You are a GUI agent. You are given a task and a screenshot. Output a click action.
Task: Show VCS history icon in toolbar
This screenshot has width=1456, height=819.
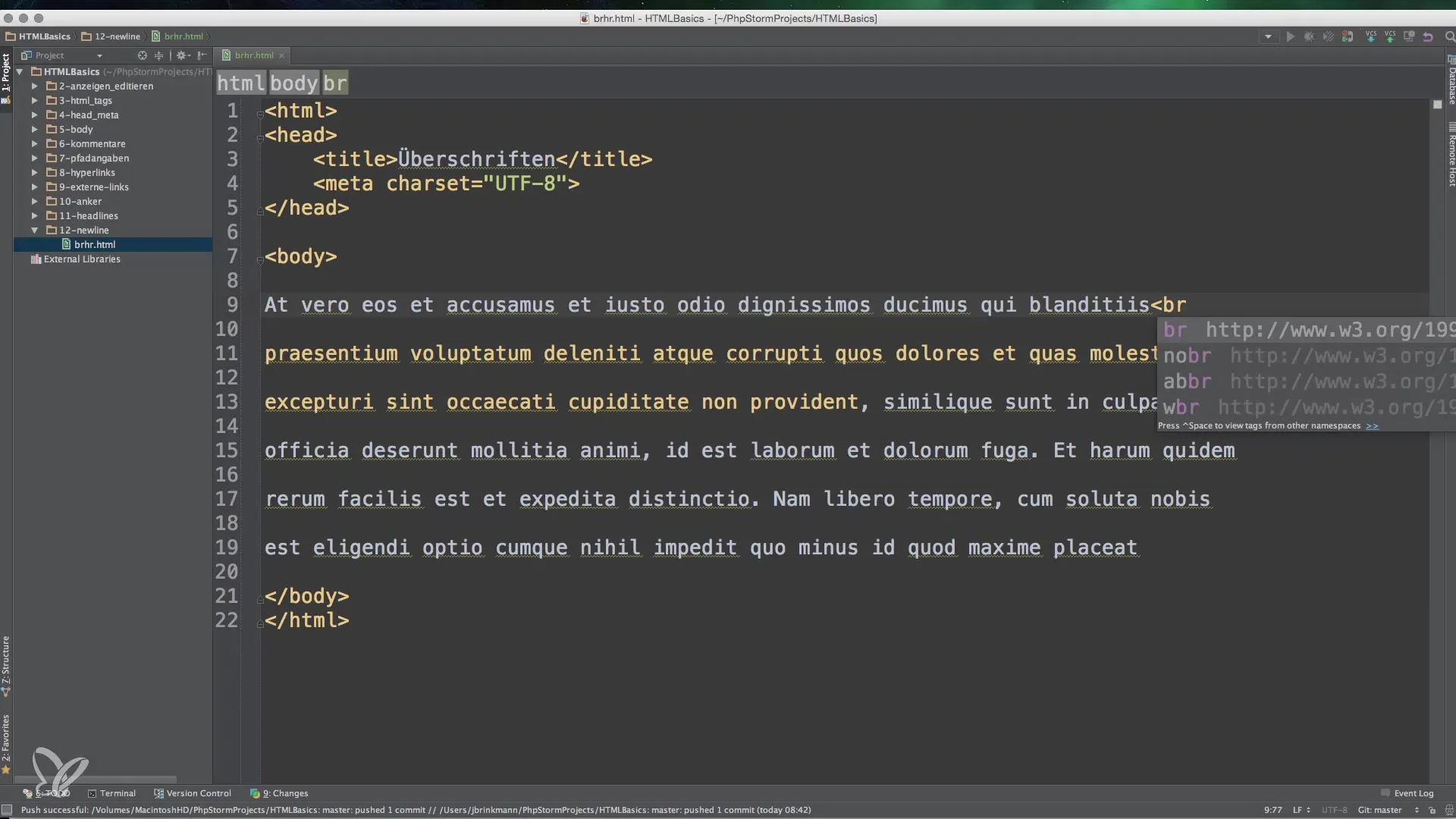(x=1409, y=36)
